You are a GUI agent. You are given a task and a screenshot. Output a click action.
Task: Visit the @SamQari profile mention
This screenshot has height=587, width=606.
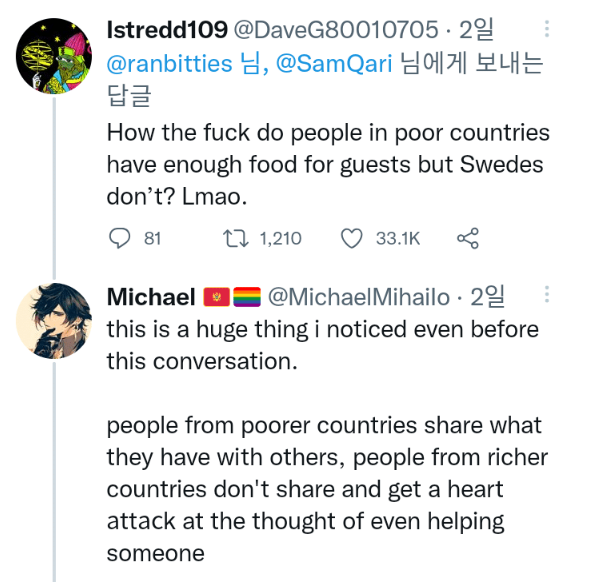[332, 65]
